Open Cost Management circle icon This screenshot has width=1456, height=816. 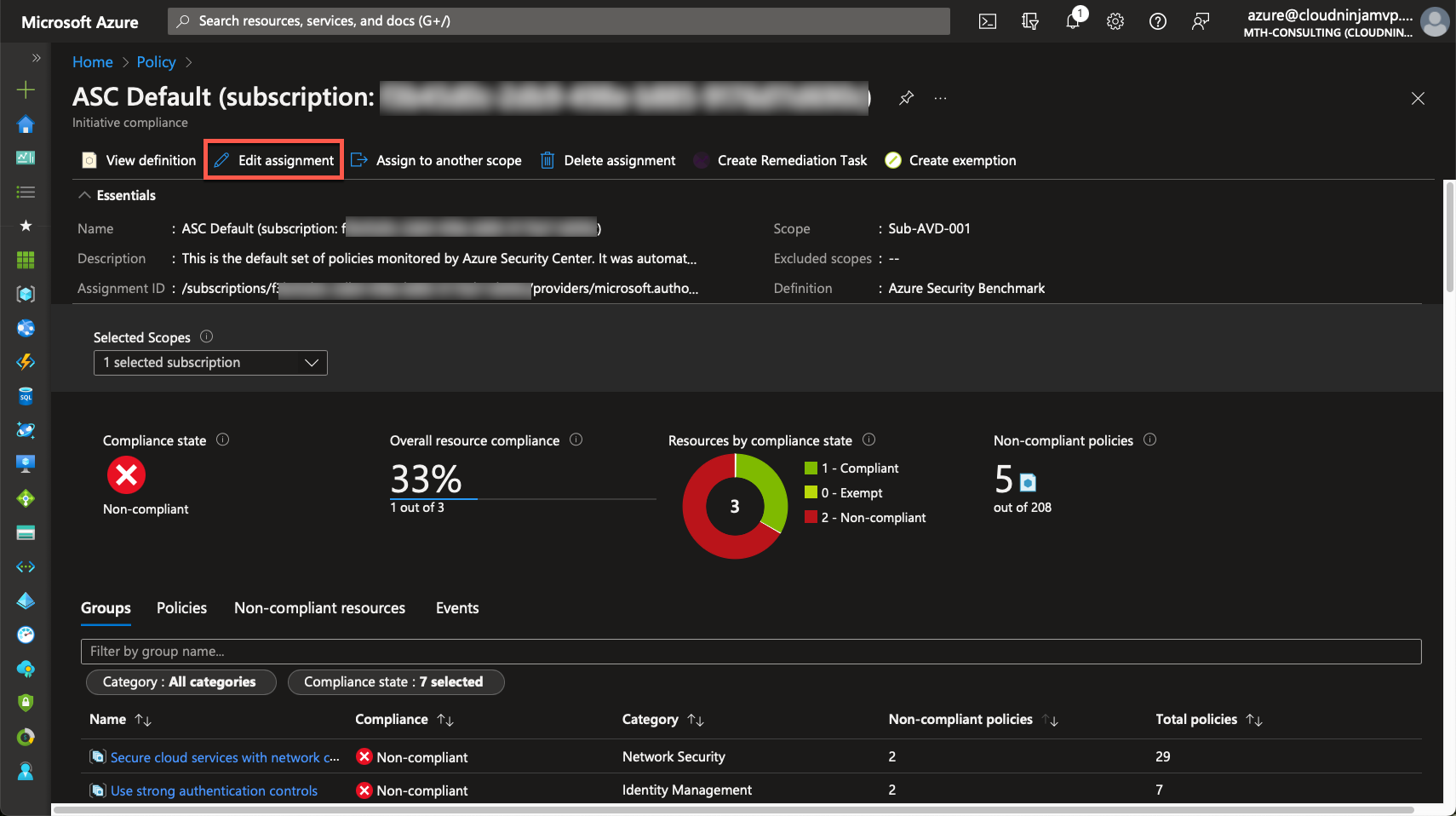[x=26, y=737]
